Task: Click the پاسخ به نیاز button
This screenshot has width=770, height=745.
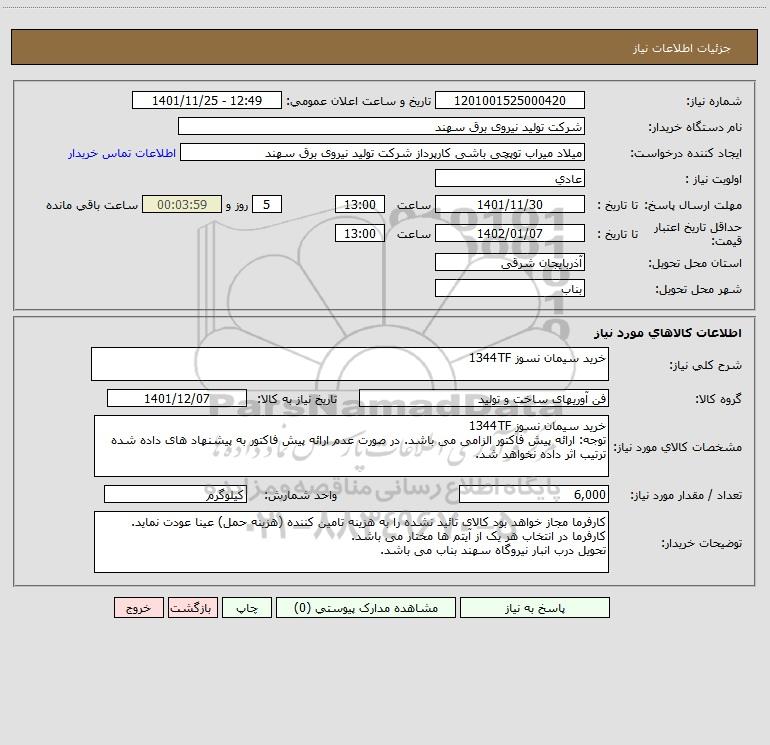Action: [x=534, y=607]
